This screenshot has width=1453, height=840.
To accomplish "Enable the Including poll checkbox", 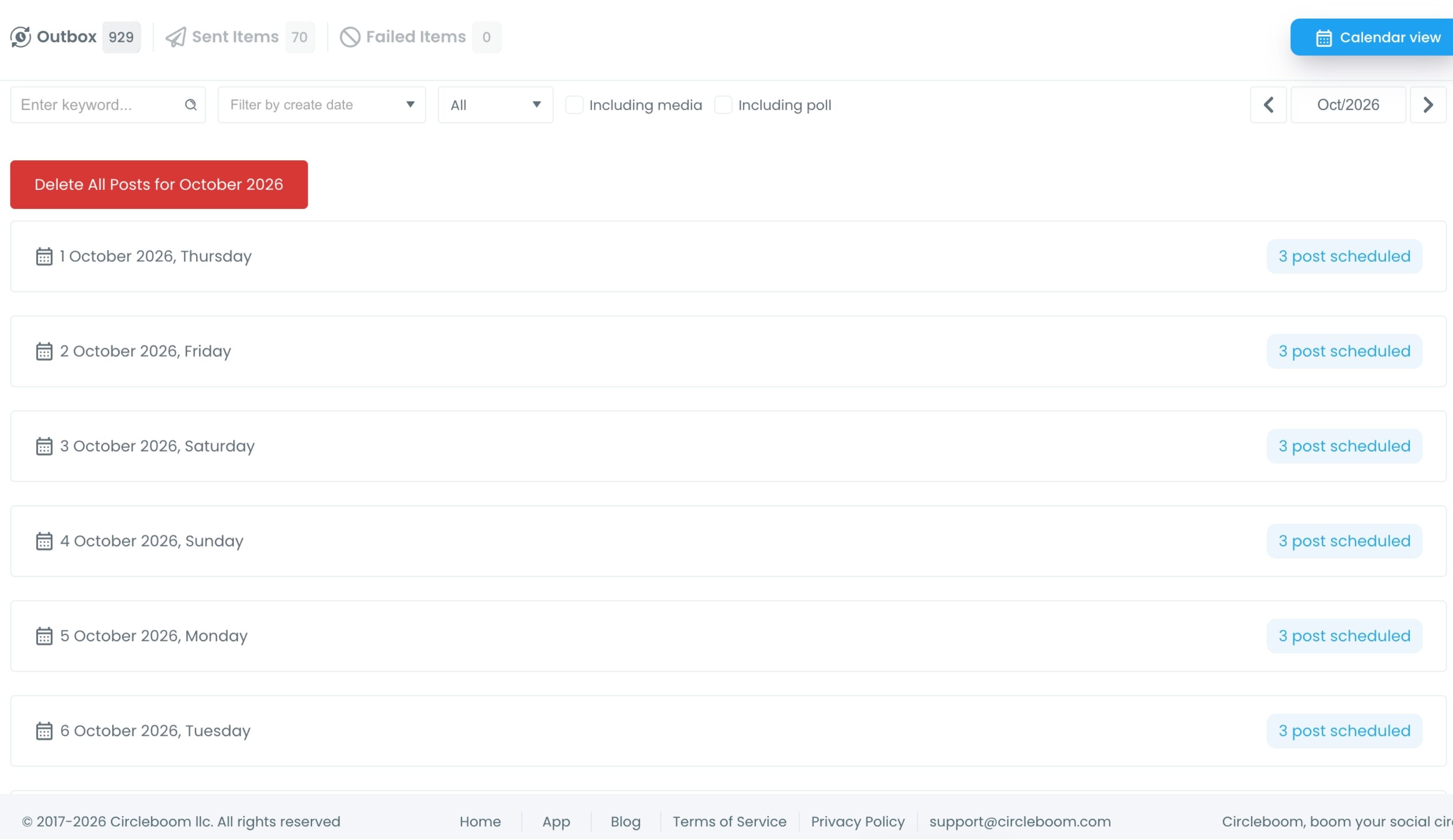I will [x=723, y=105].
